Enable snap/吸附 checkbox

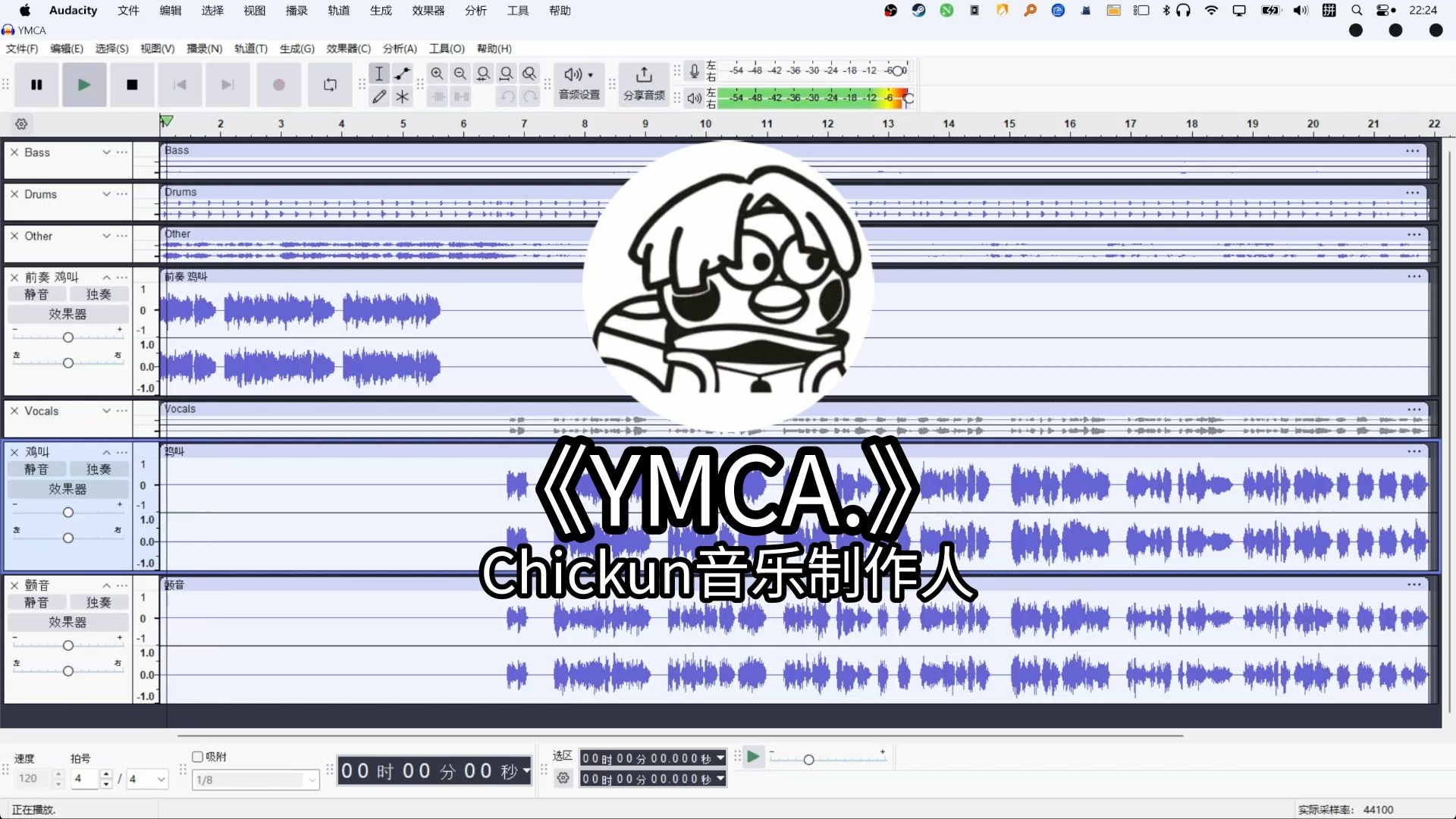click(x=198, y=756)
